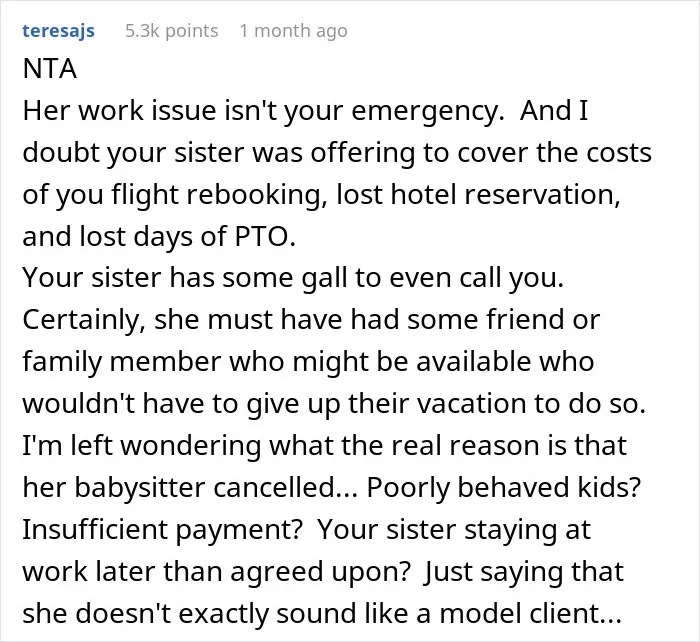Click the phrase 'Insufficient payment?'
The height and width of the screenshot is (642, 700).
click(162, 529)
